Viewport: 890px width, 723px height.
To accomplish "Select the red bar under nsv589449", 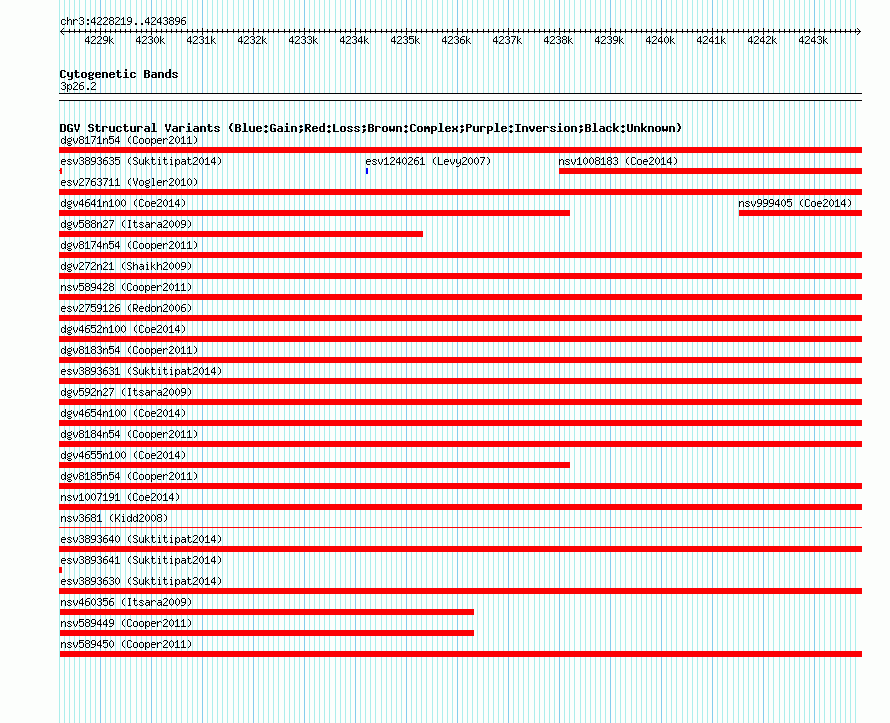I will [x=266, y=633].
